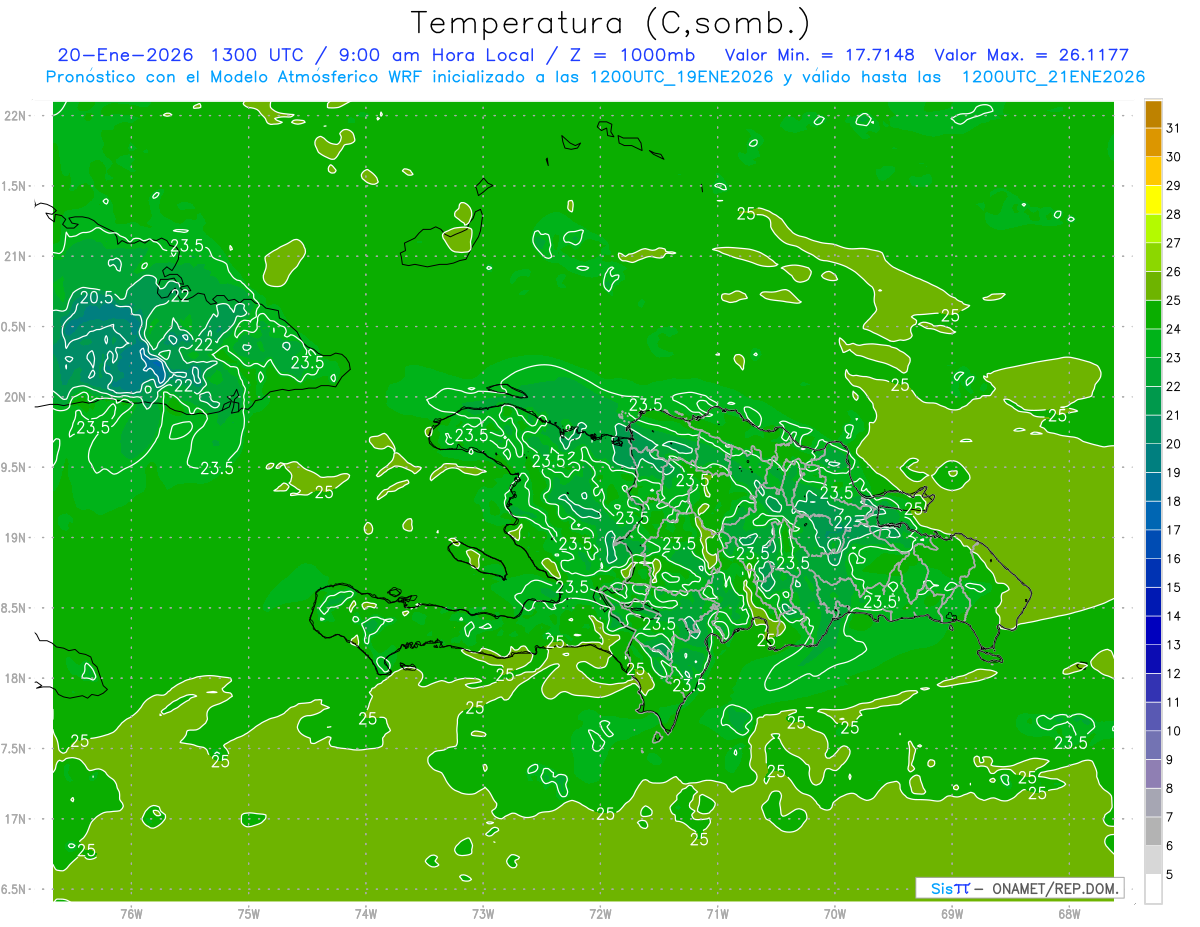Click the yellow swatch between 28 and 29
Image resolution: width=1200 pixels, height=927 pixels.
(x=1153, y=200)
